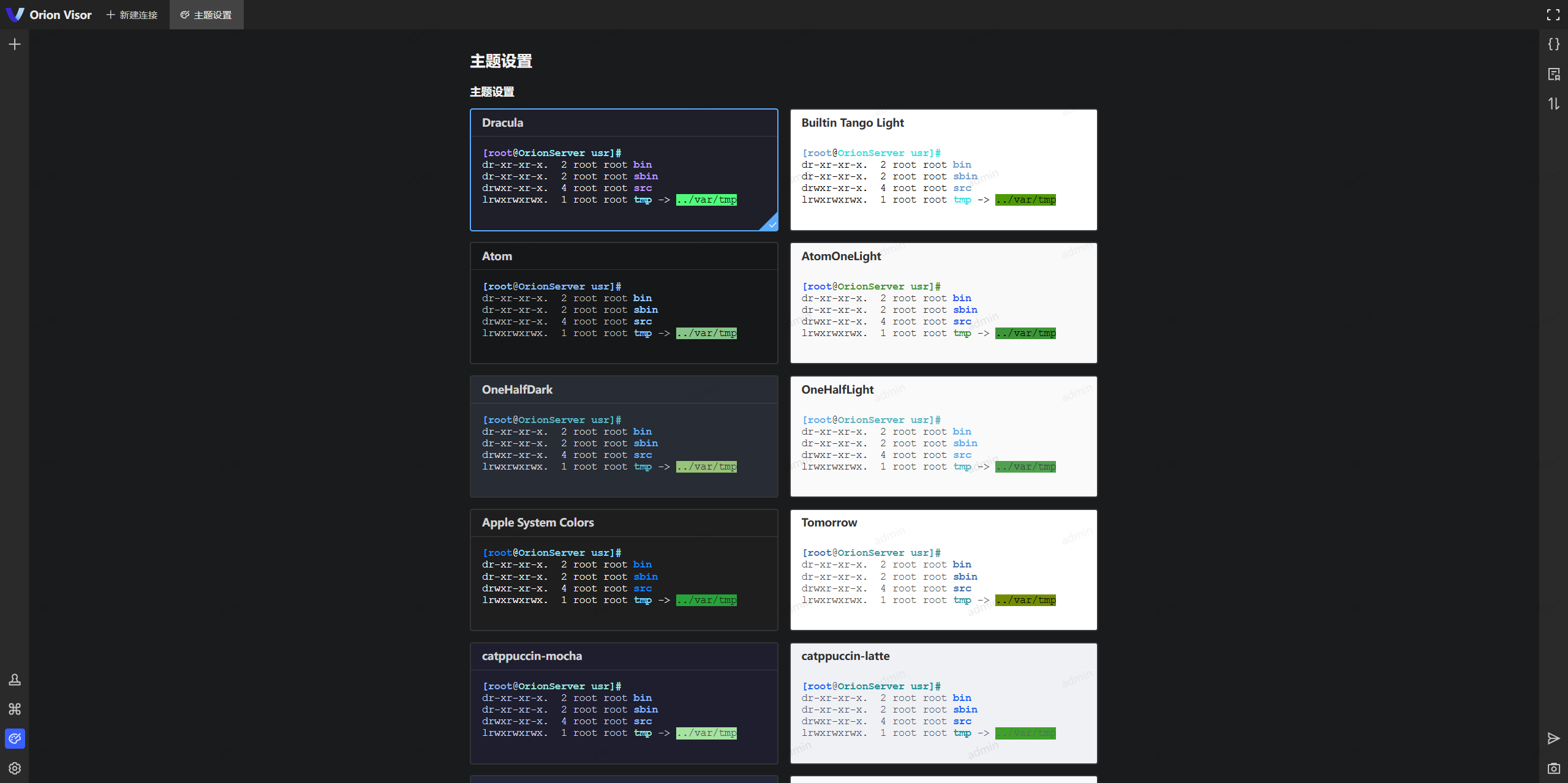Click the screenshot camera icon
The image size is (1568, 783).
pos(1553,768)
